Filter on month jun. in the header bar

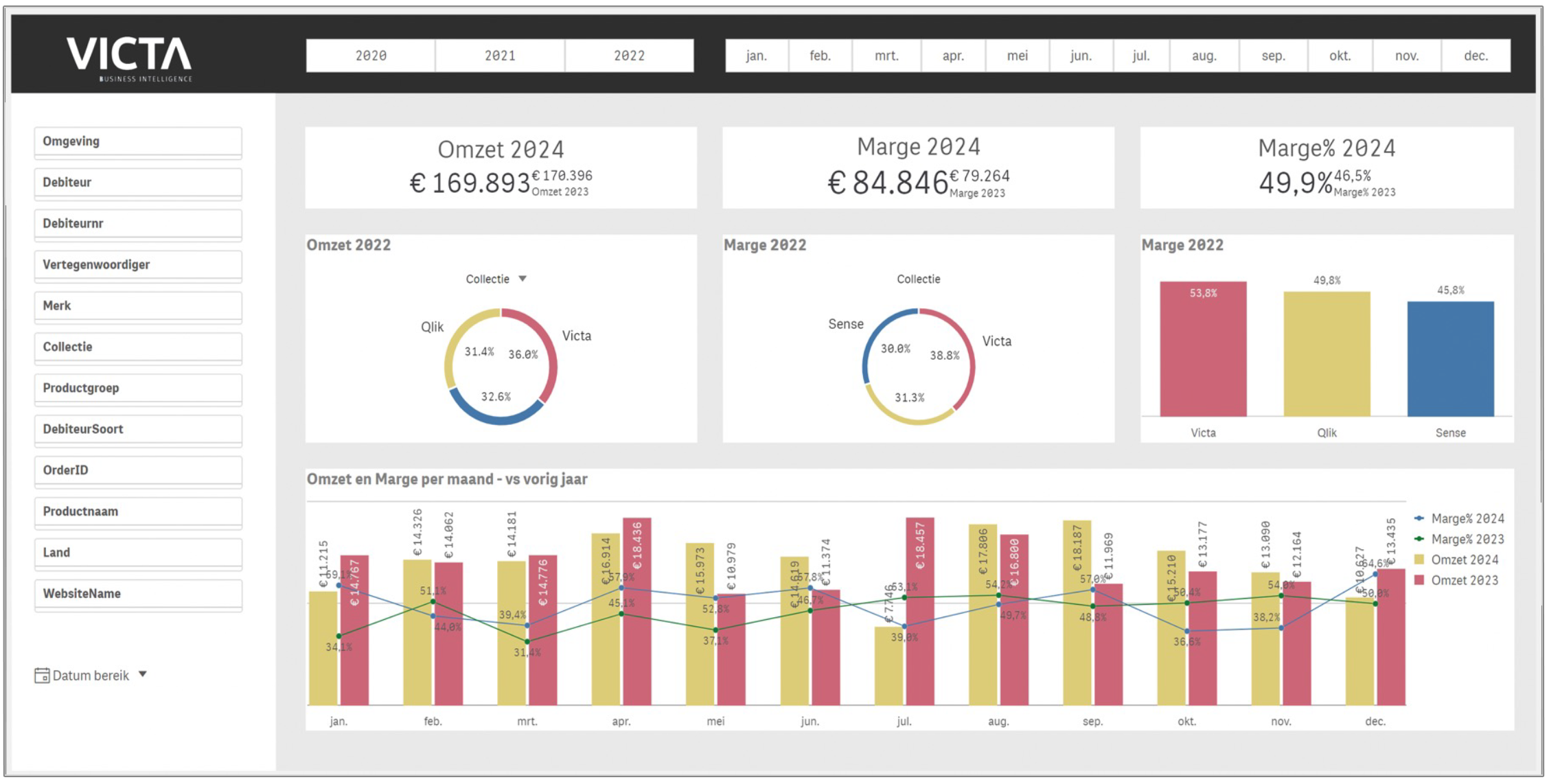pyautogui.click(x=1081, y=56)
